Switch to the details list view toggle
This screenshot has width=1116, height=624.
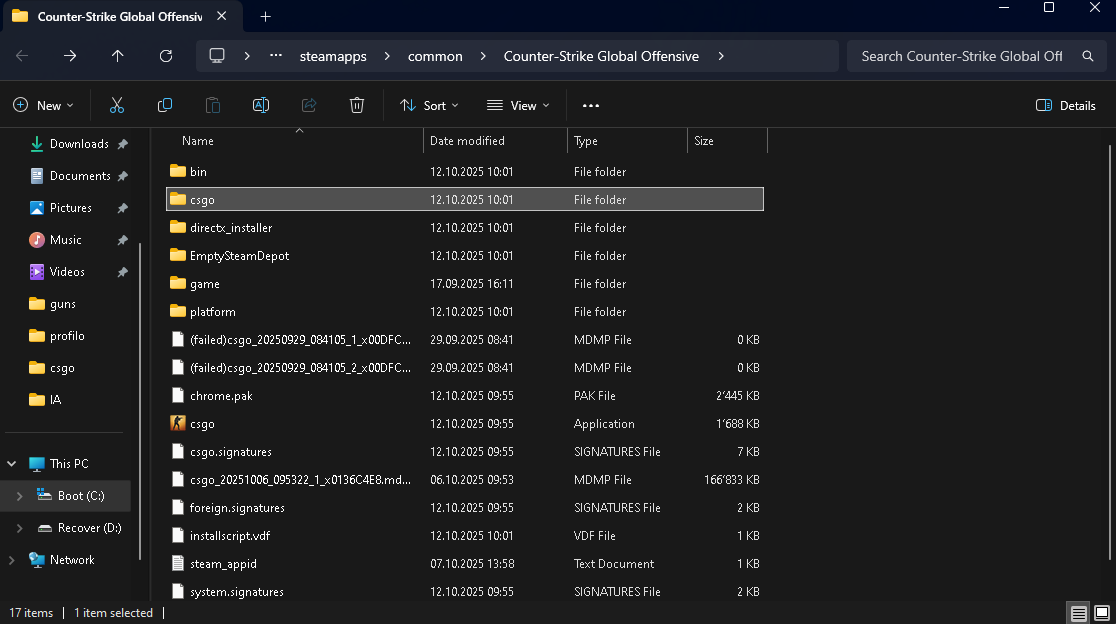[x=1079, y=613]
